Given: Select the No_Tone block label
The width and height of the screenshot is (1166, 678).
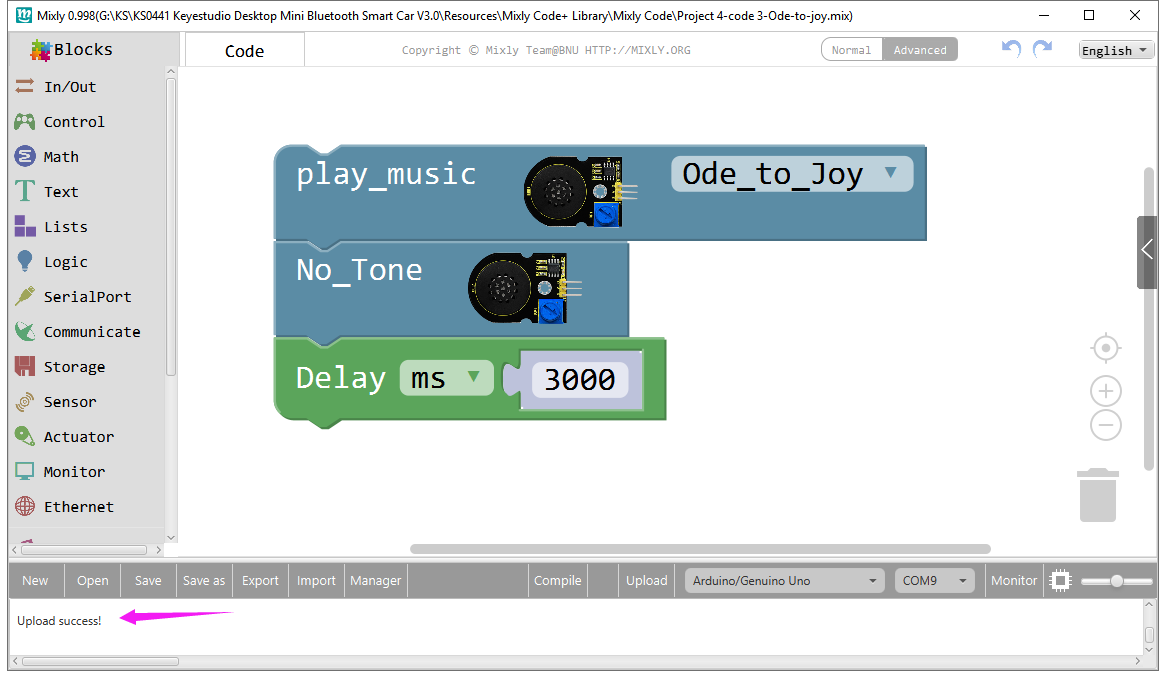Looking at the screenshot, I should (x=359, y=270).
